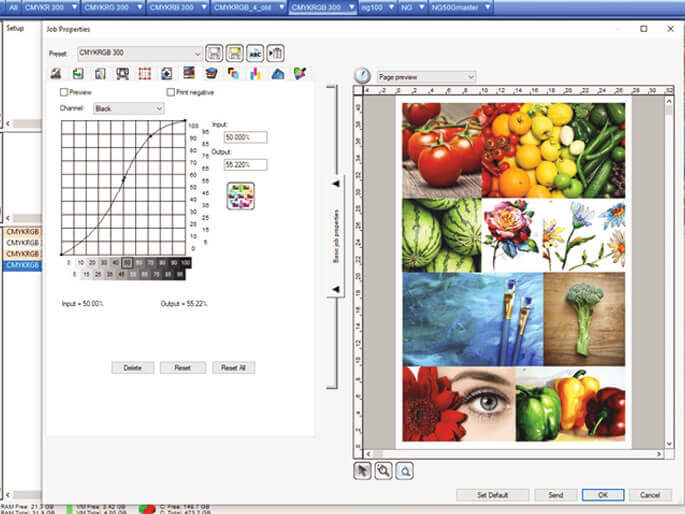The image size is (685, 514).
Task: Click the ABC rename preset icon
Action: coord(255,53)
